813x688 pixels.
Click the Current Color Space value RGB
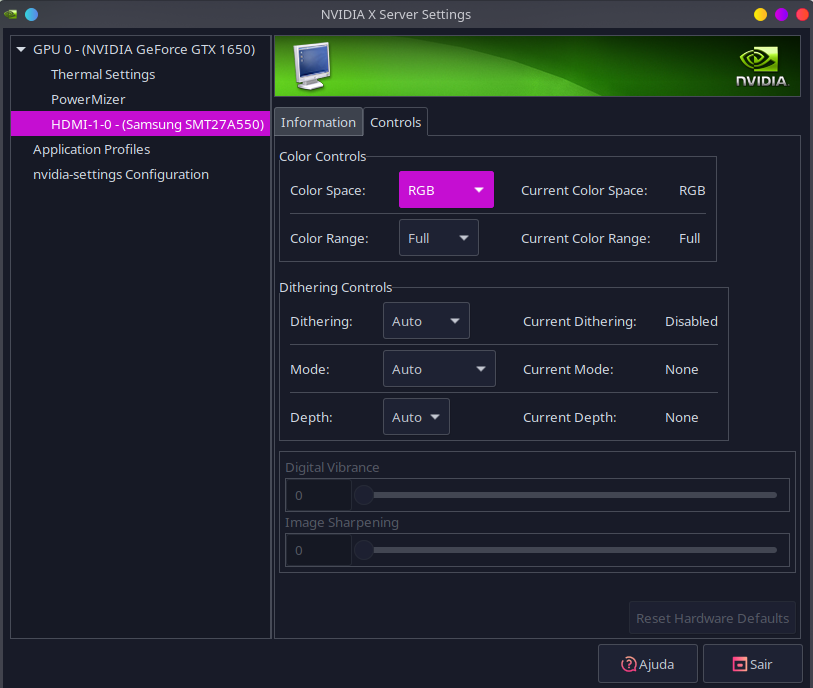click(692, 191)
